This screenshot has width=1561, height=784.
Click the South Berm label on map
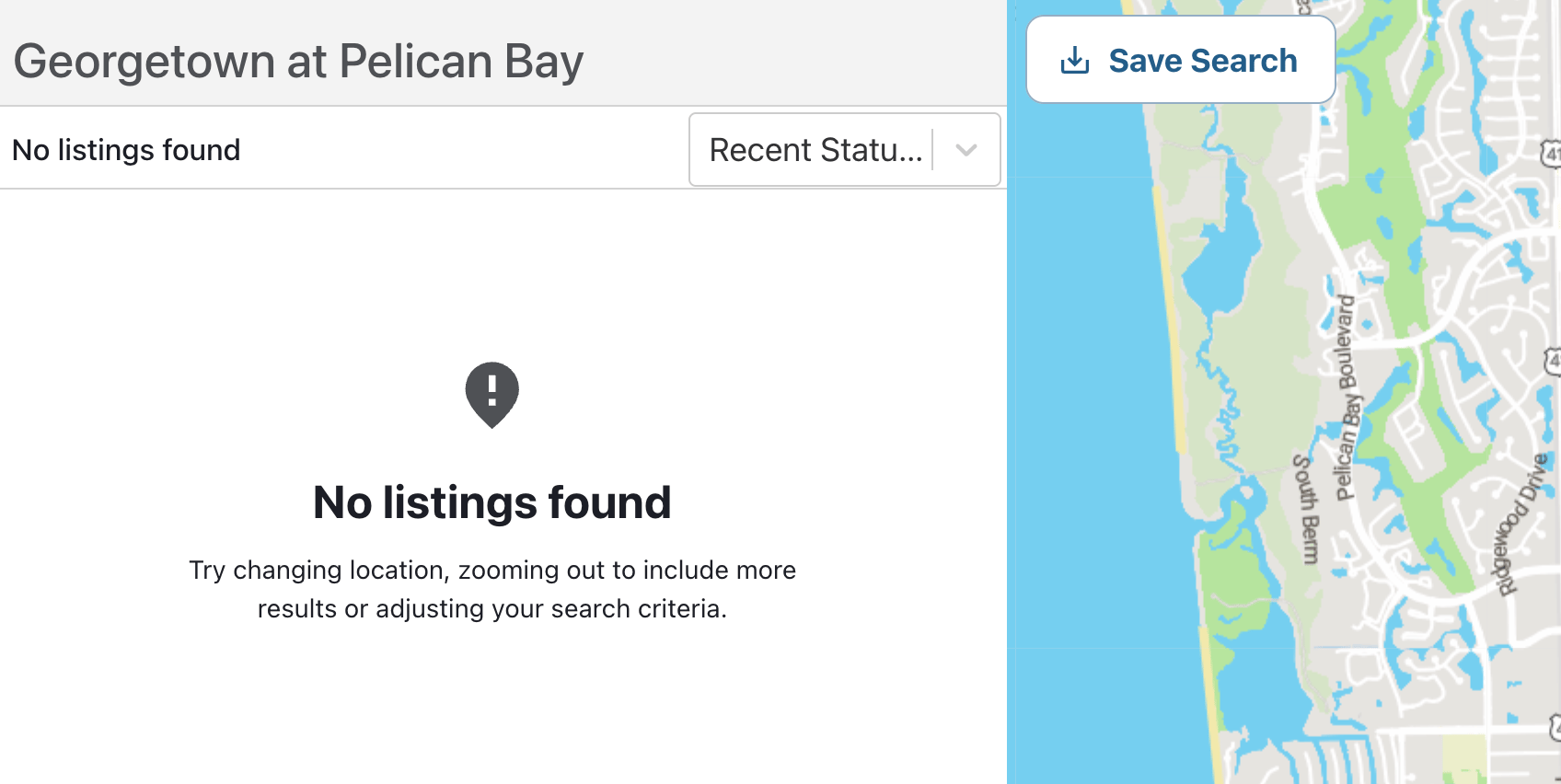pyautogui.click(x=1306, y=509)
